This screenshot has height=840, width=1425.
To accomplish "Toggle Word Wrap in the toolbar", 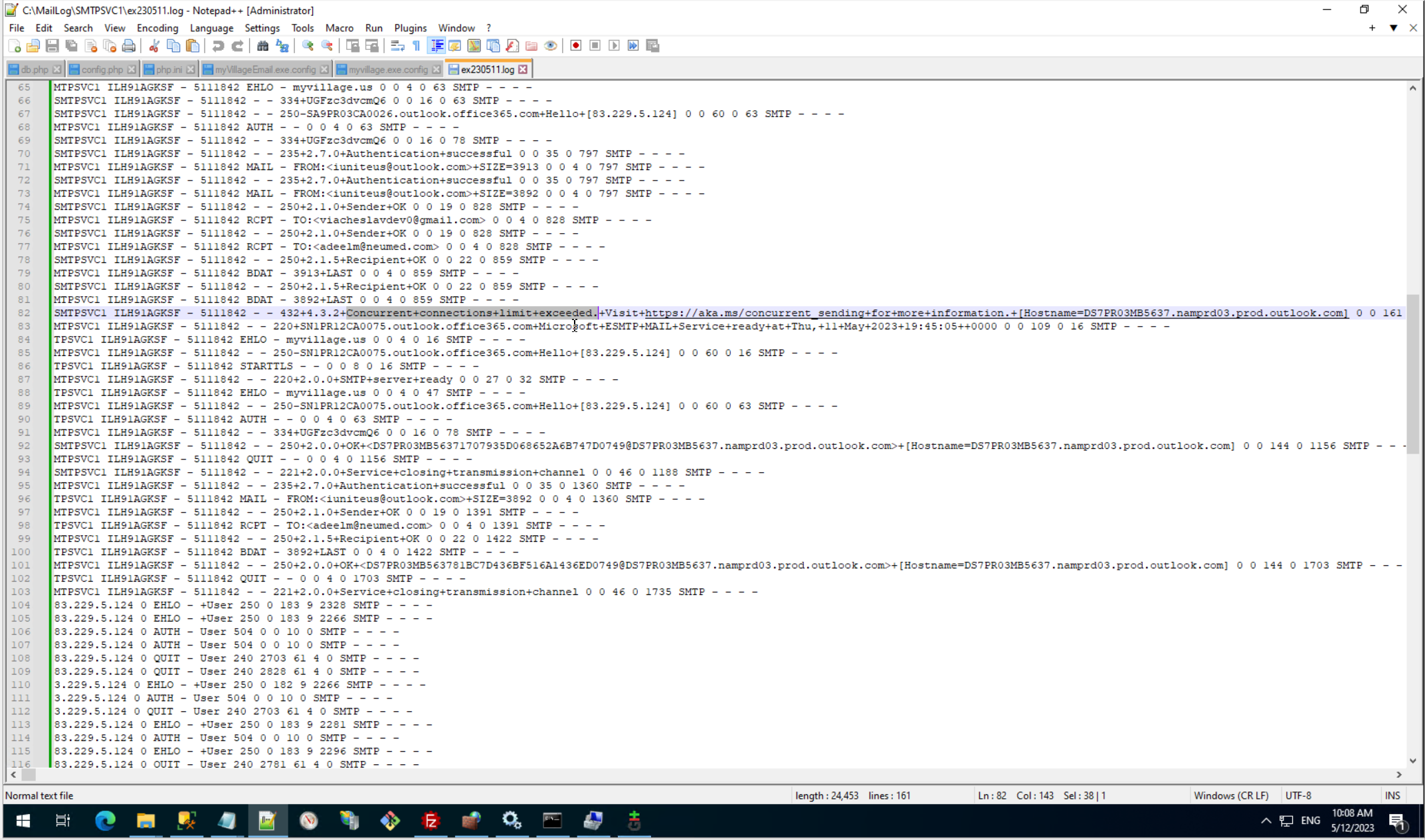I will click(397, 46).
